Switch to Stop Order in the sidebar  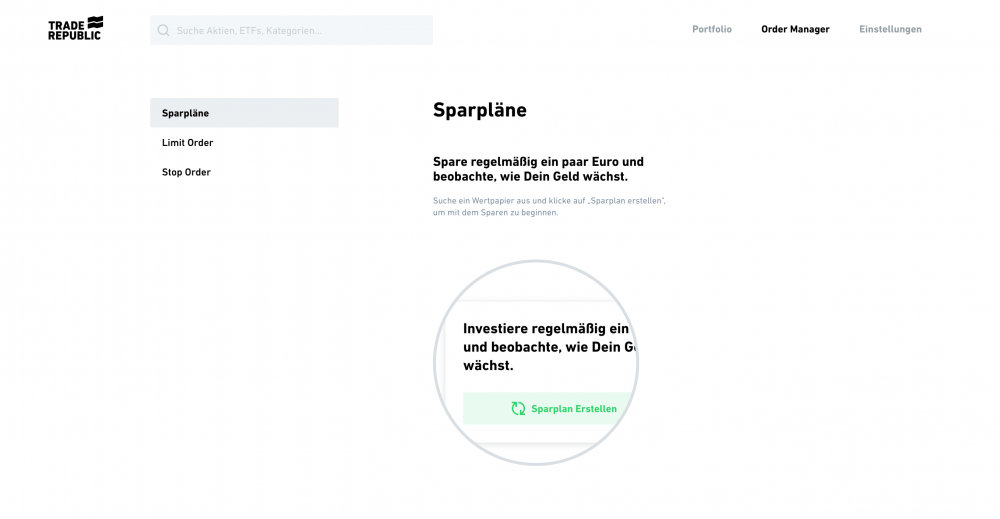[187, 172]
